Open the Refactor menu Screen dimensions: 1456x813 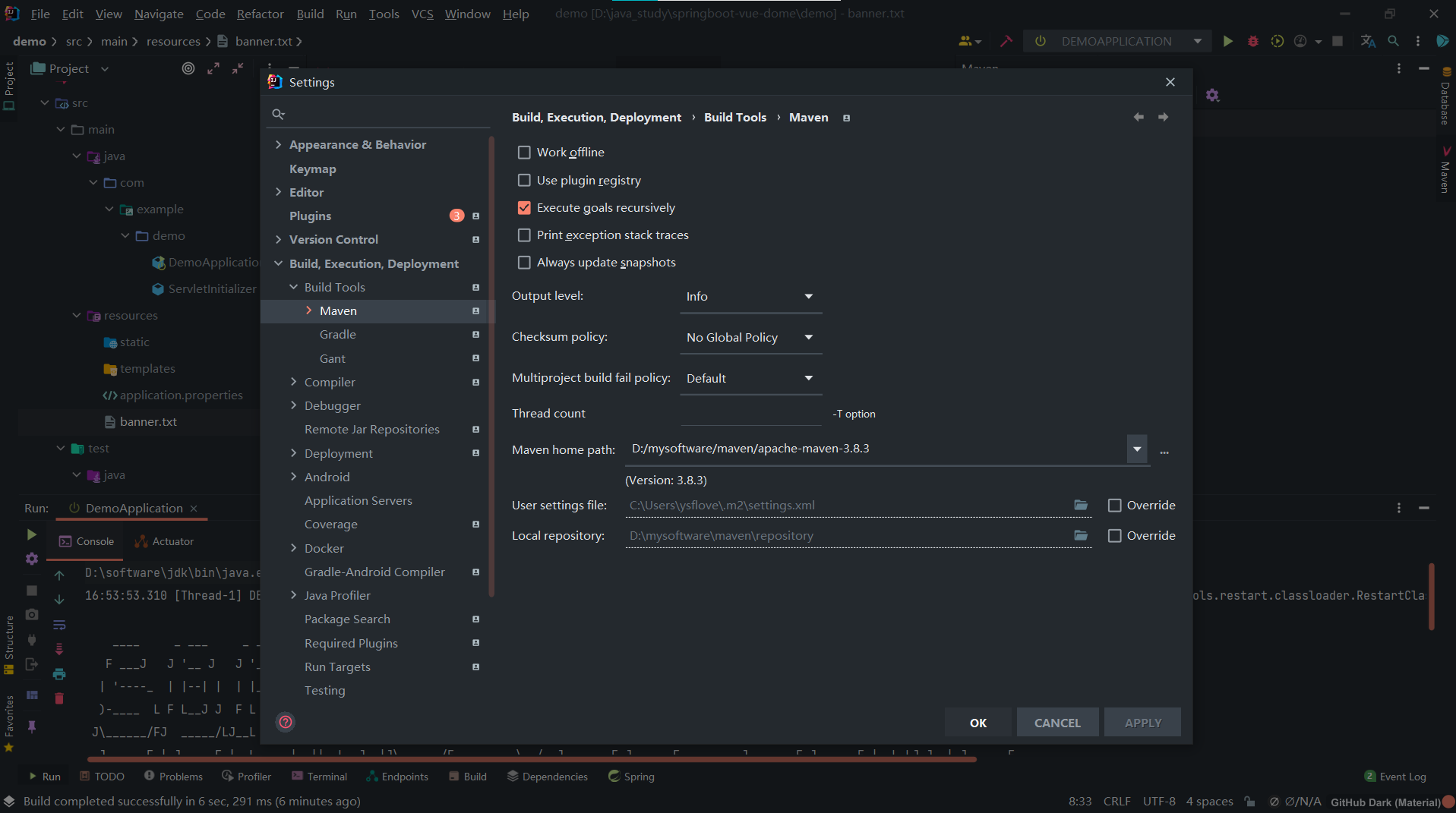260,14
